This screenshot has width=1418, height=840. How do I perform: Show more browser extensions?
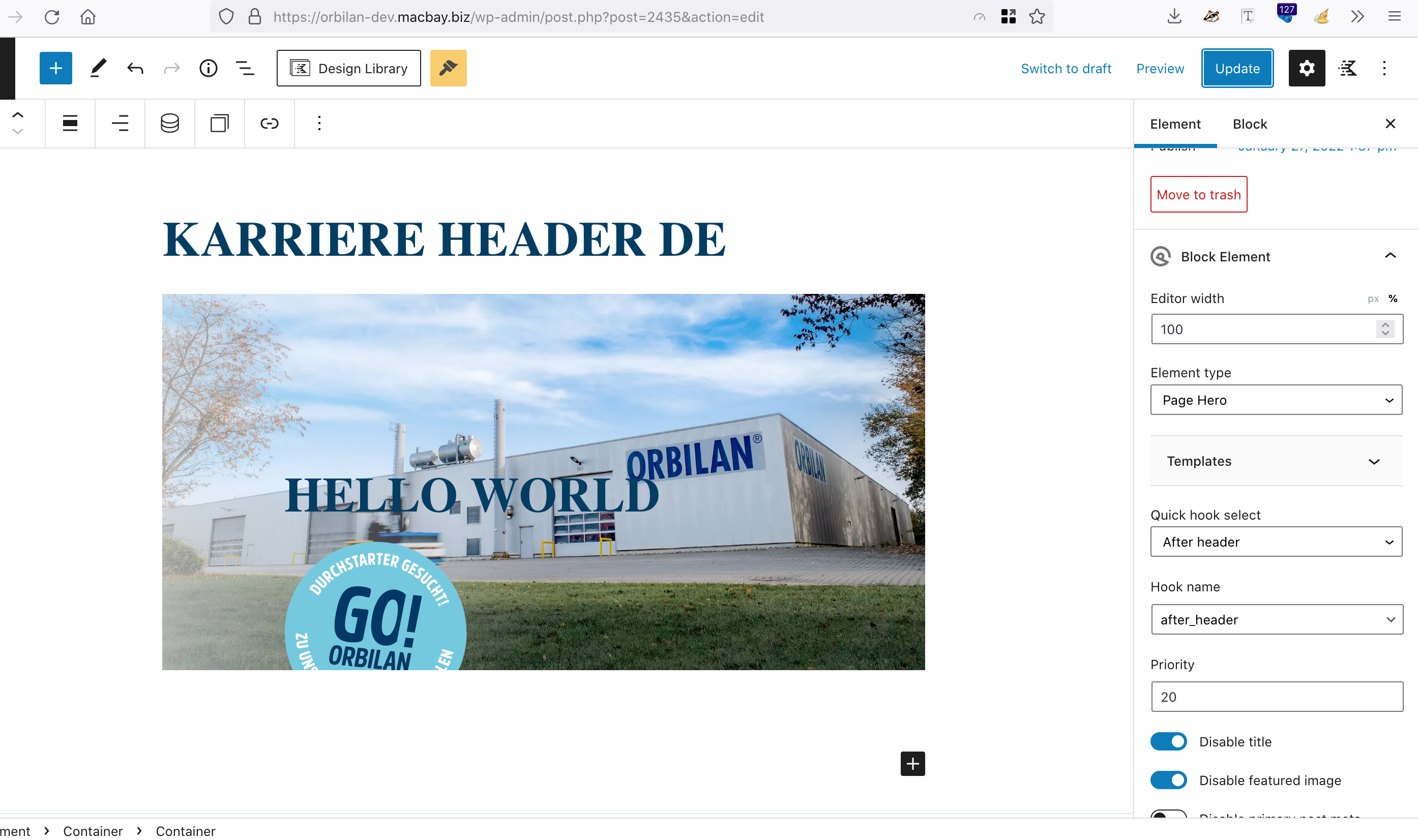point(1357,17)
